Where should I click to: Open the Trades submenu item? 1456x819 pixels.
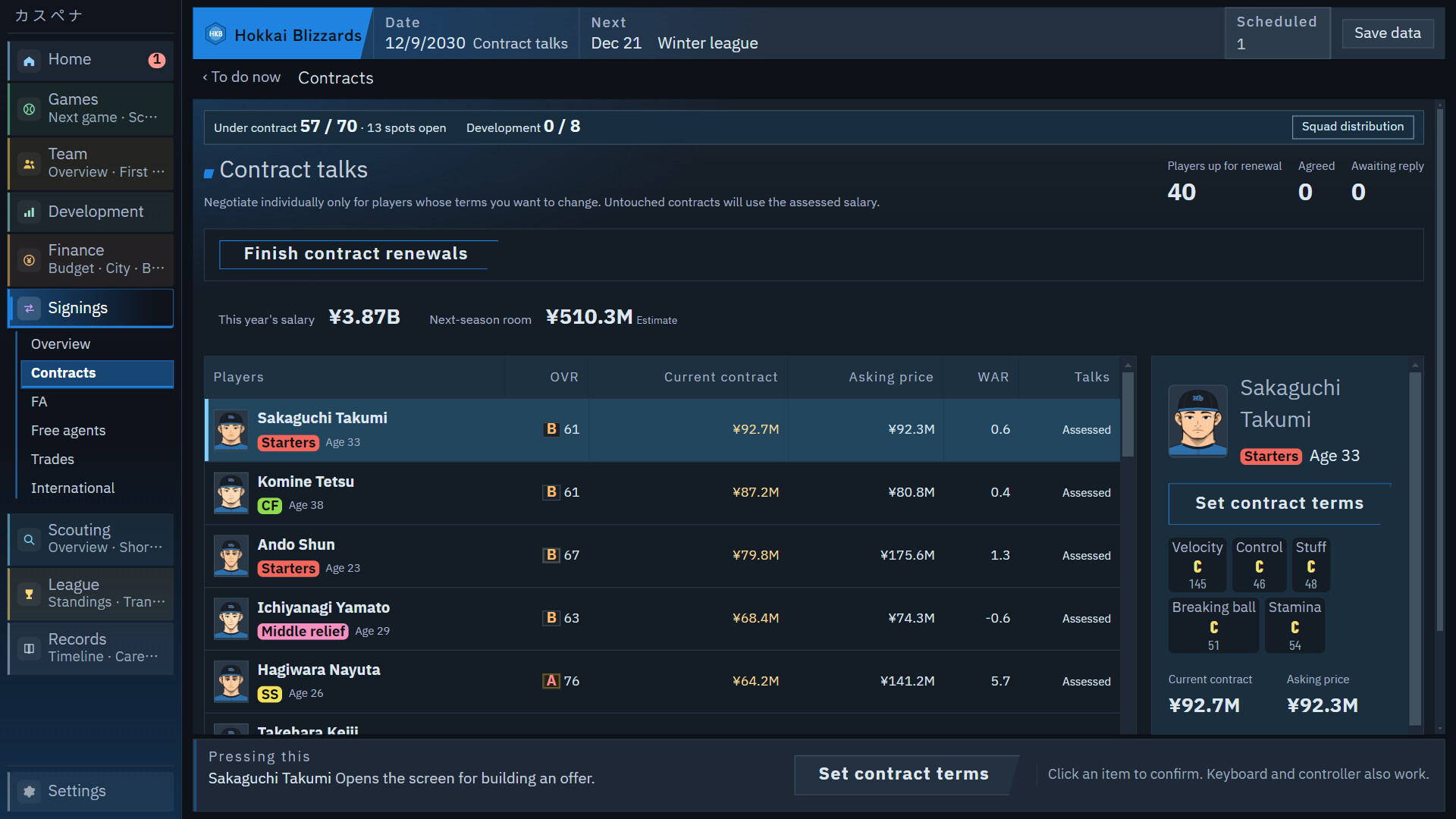pos(52,460)
